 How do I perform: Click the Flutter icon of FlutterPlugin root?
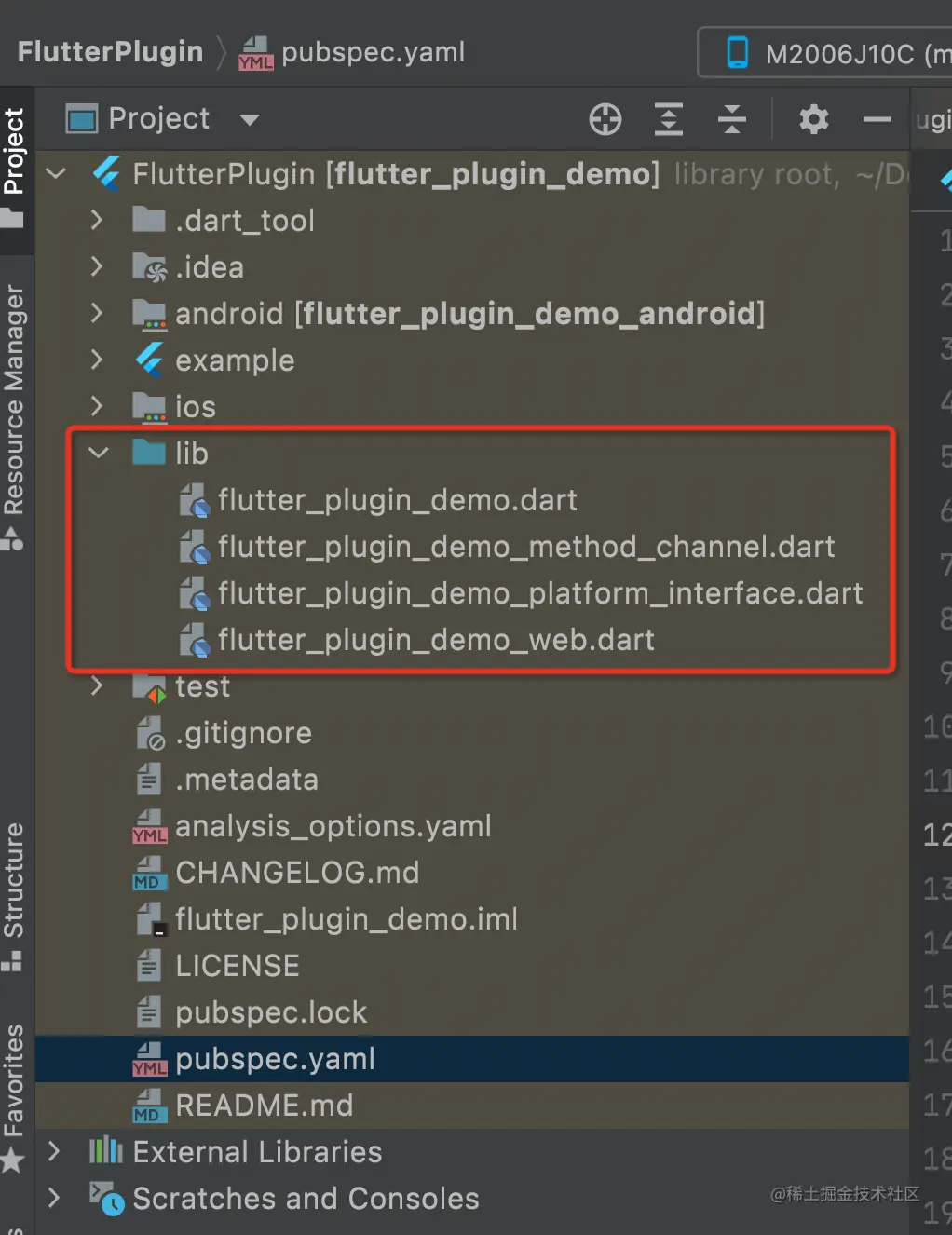tap(106, 173)
